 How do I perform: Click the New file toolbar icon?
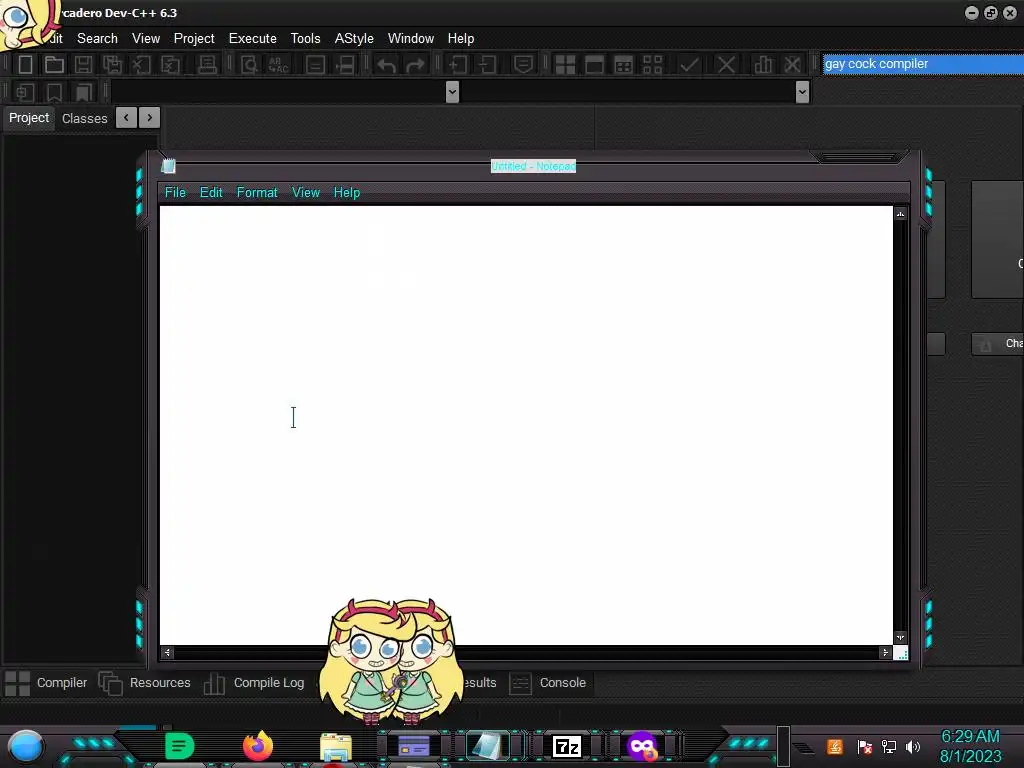(25, 64)
